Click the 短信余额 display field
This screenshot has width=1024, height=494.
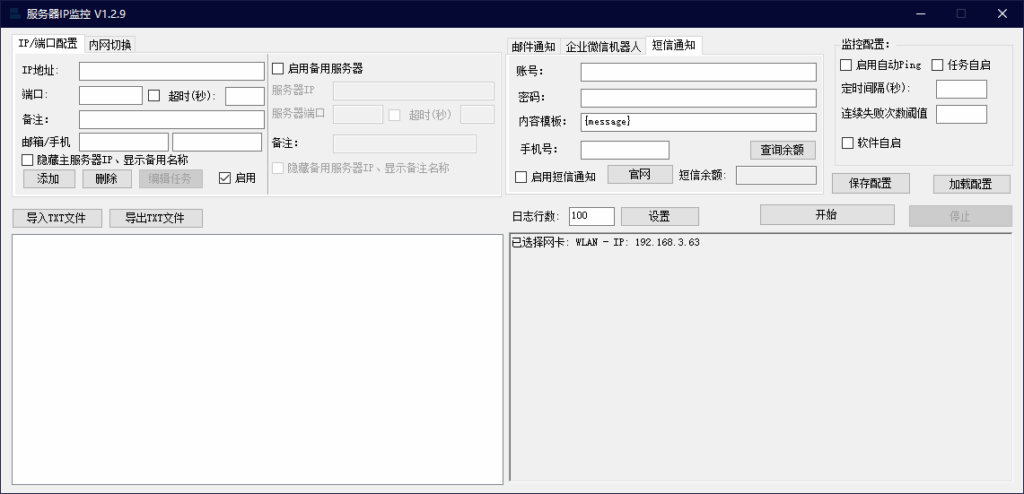[x=776, y=175]
